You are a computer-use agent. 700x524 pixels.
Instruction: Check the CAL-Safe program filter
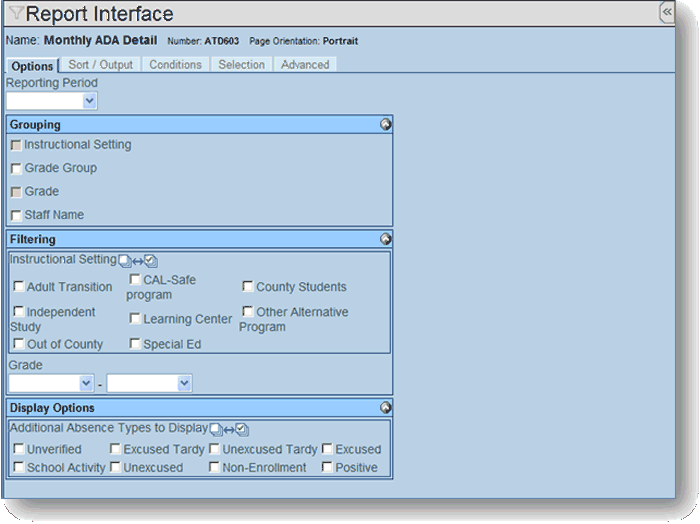pos(135,279)
